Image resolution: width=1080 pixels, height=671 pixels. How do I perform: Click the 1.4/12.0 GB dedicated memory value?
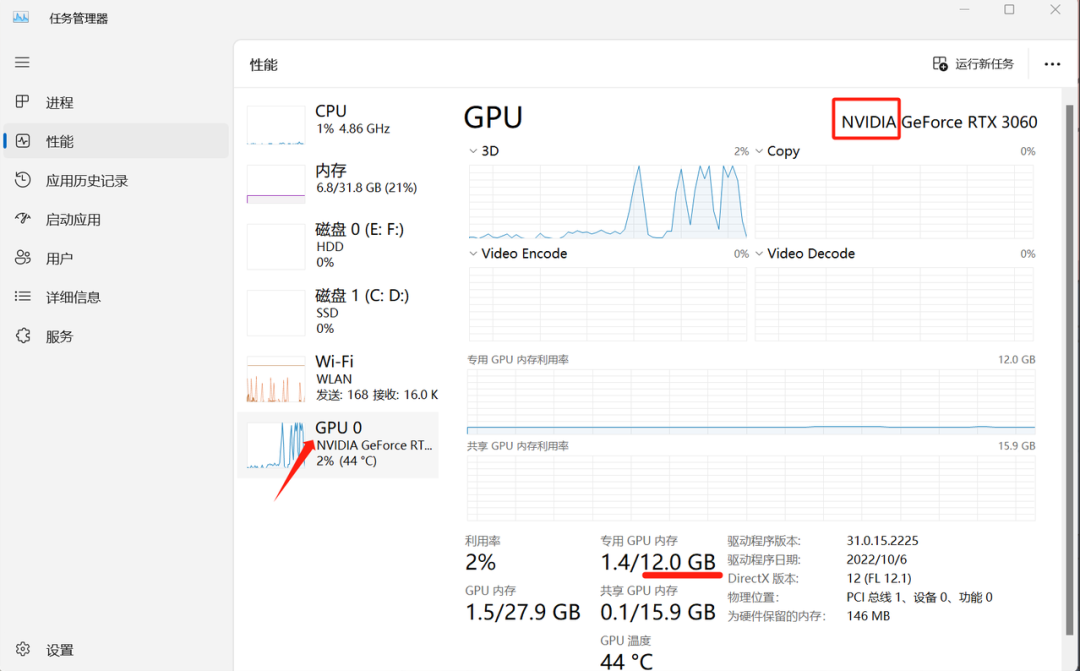click(x=658, y=562)
